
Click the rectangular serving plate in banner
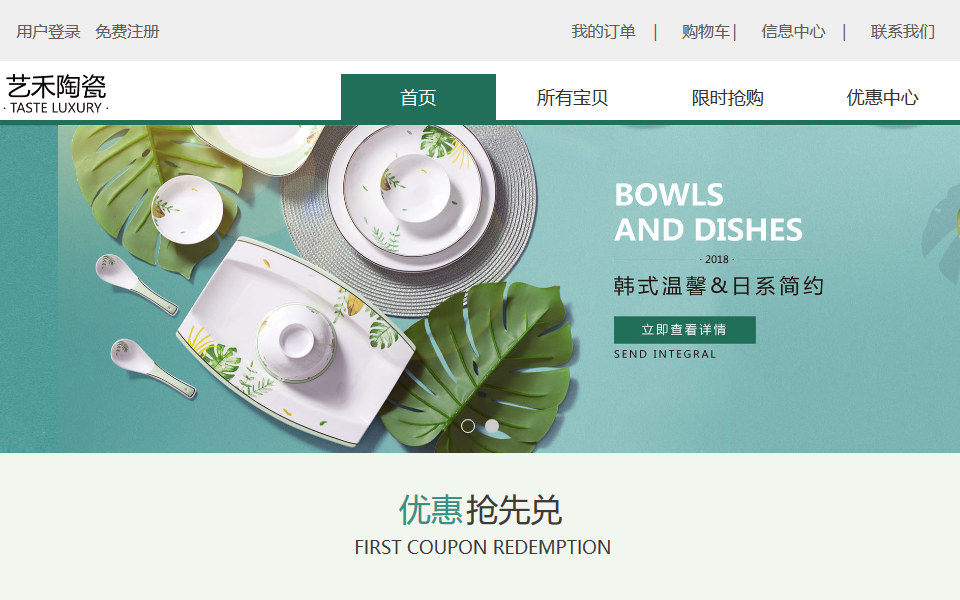296,340
